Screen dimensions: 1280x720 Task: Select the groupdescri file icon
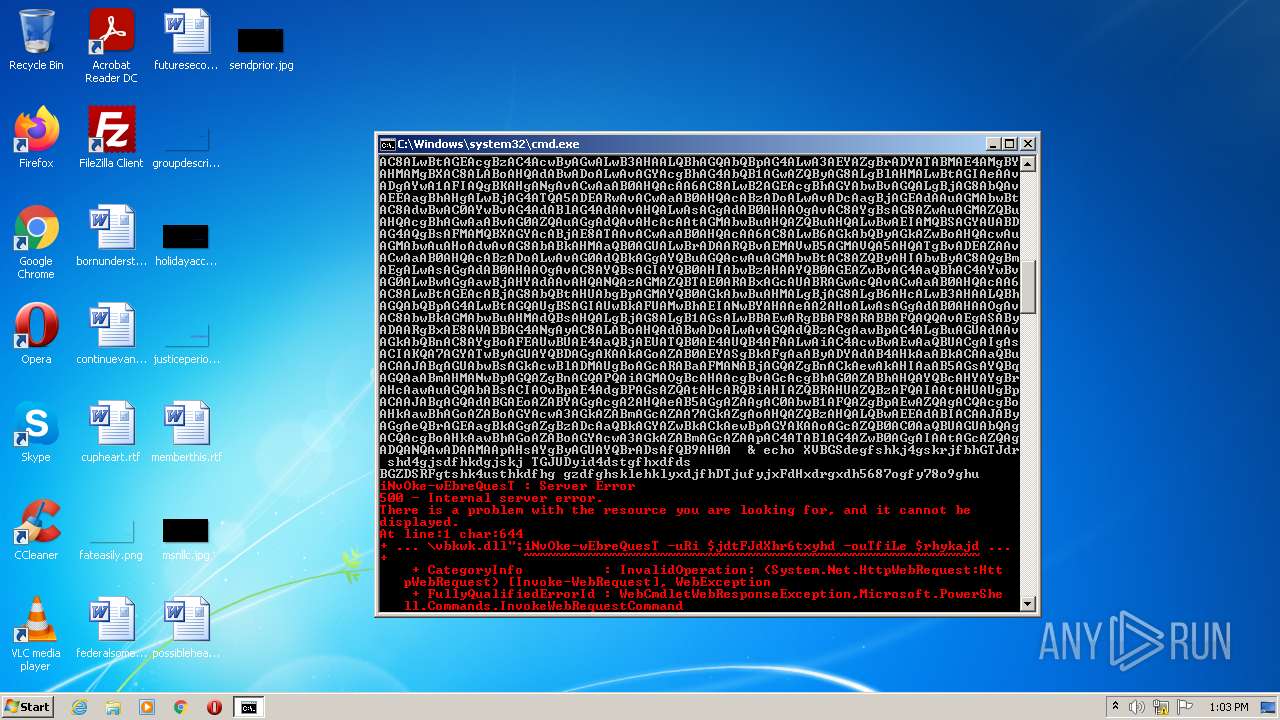(x=186, y=146)
